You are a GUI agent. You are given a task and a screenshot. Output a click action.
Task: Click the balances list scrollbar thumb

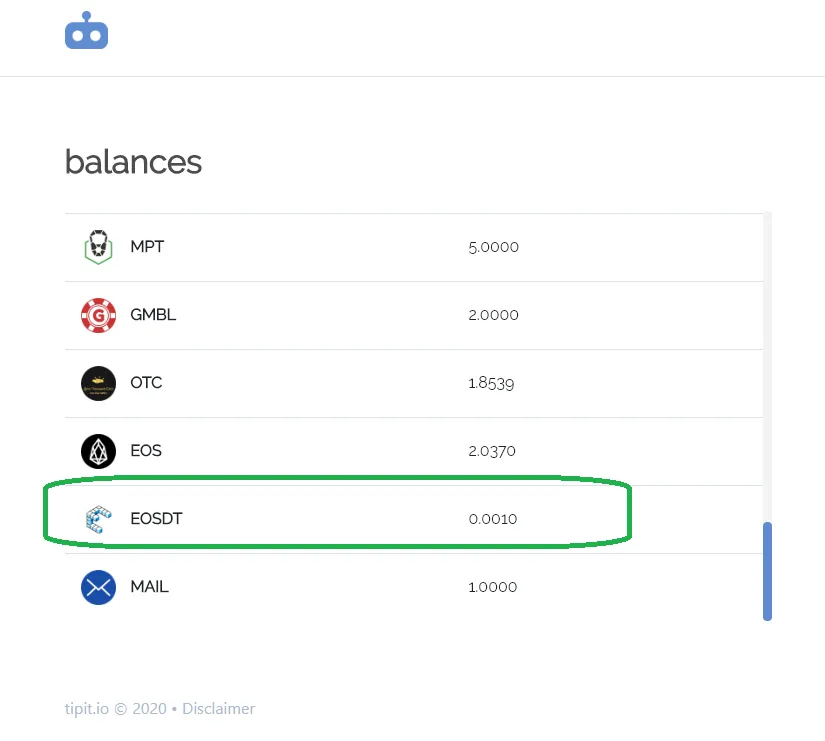pyautogui.click(x=767, y=571)
